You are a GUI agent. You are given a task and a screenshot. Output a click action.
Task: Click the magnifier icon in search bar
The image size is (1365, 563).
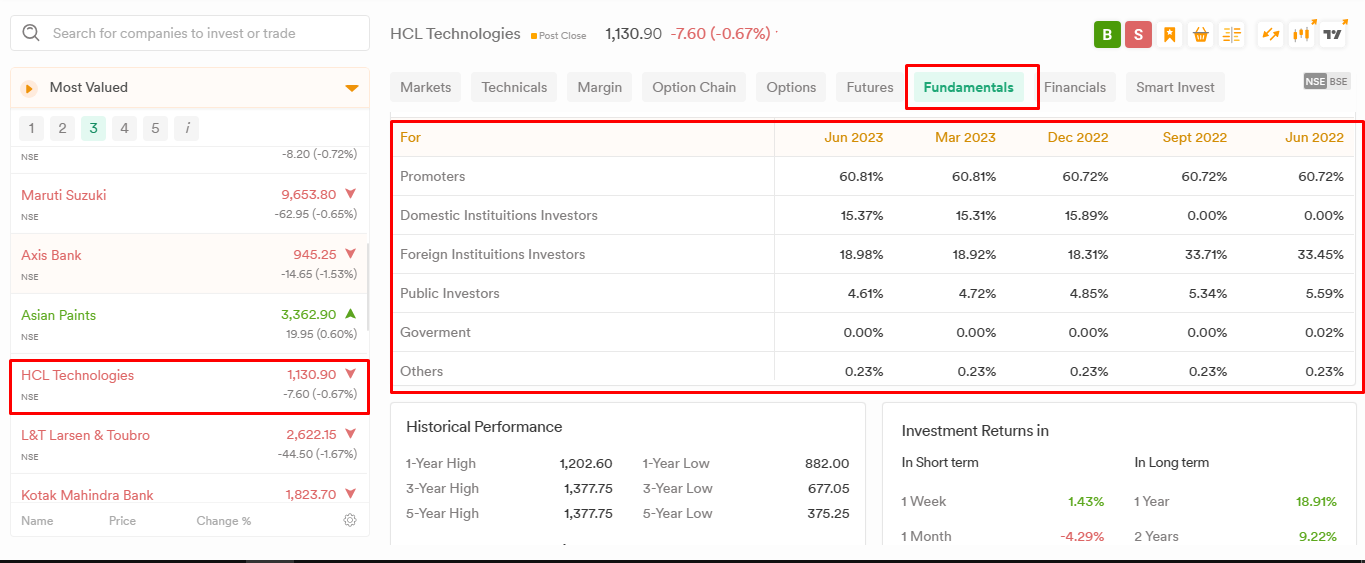[x=31, y=33]
